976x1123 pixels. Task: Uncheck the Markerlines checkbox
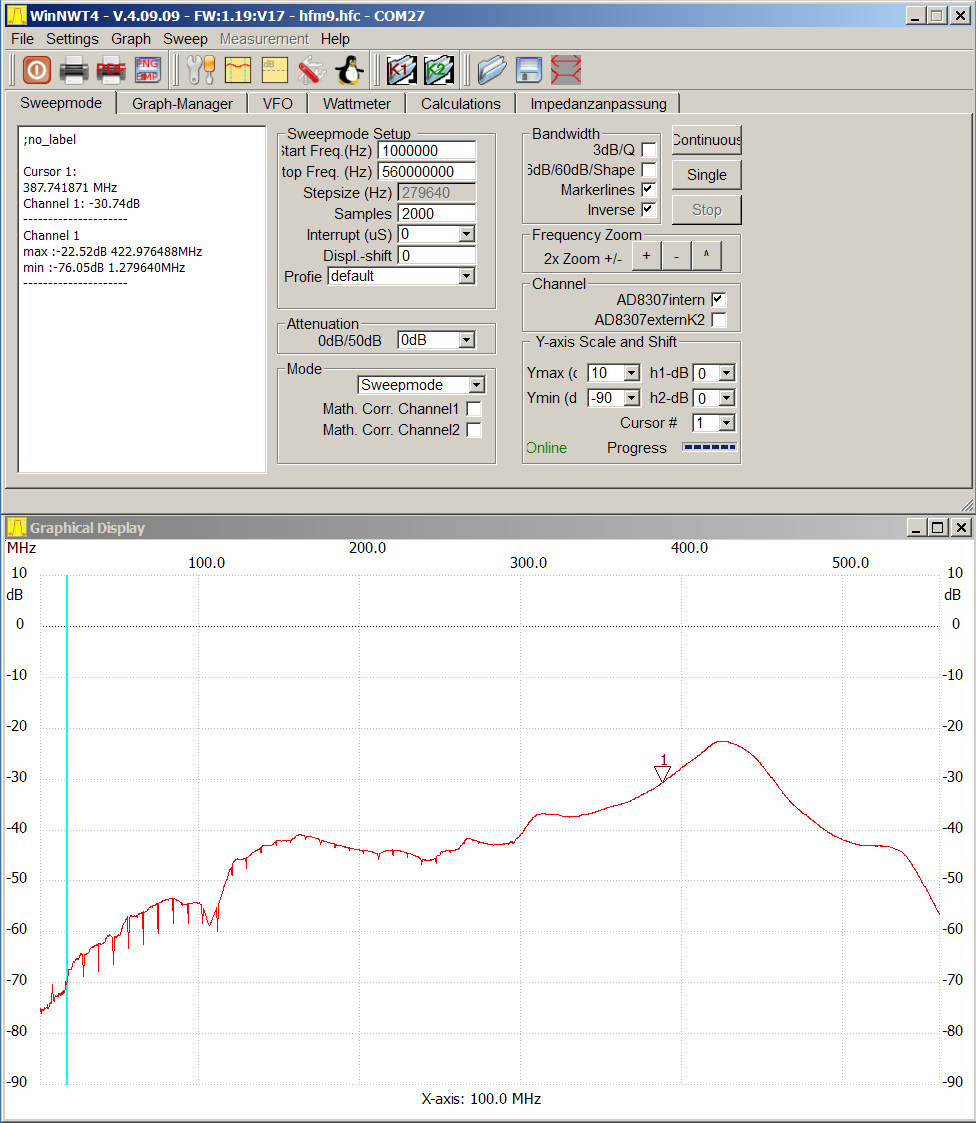pos(649,190)
